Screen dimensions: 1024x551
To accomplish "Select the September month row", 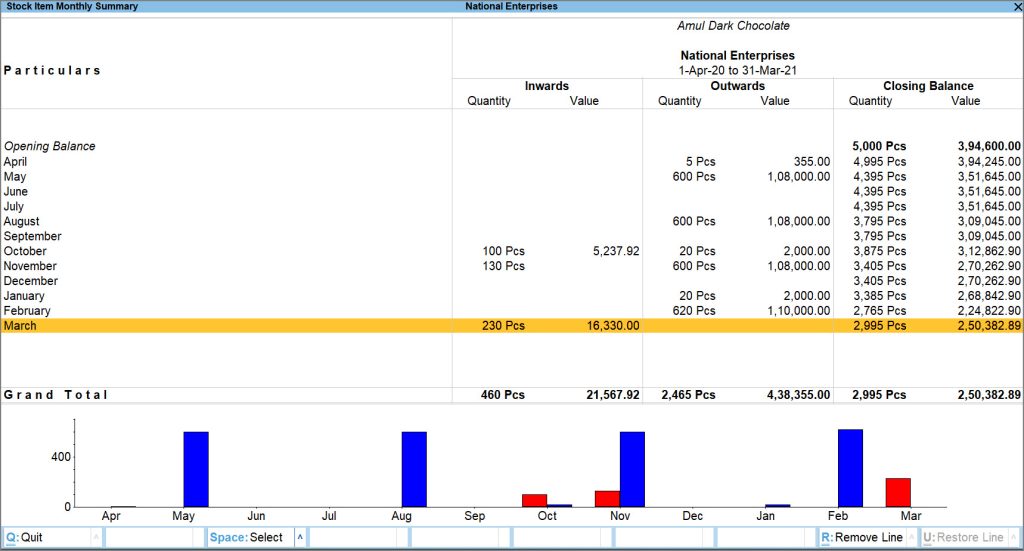I will click(x=512, y=236).
